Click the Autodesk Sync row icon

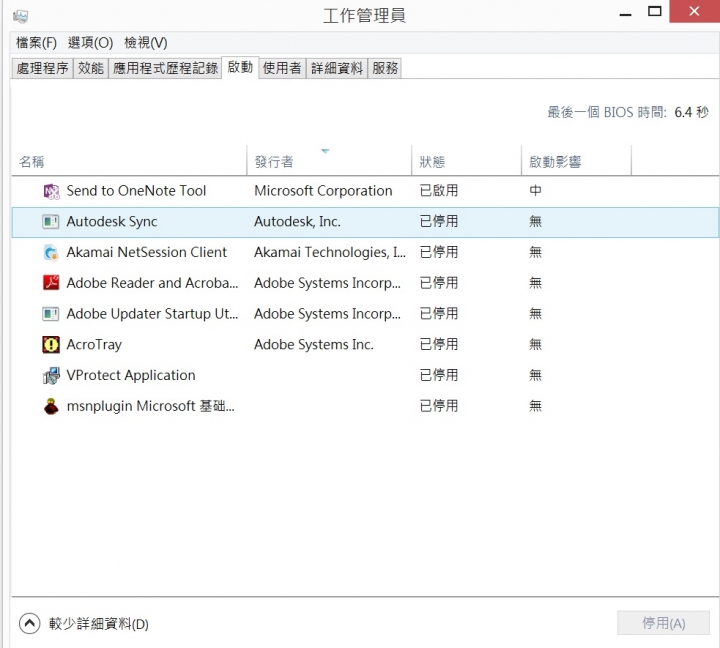[x=51, y=222]
